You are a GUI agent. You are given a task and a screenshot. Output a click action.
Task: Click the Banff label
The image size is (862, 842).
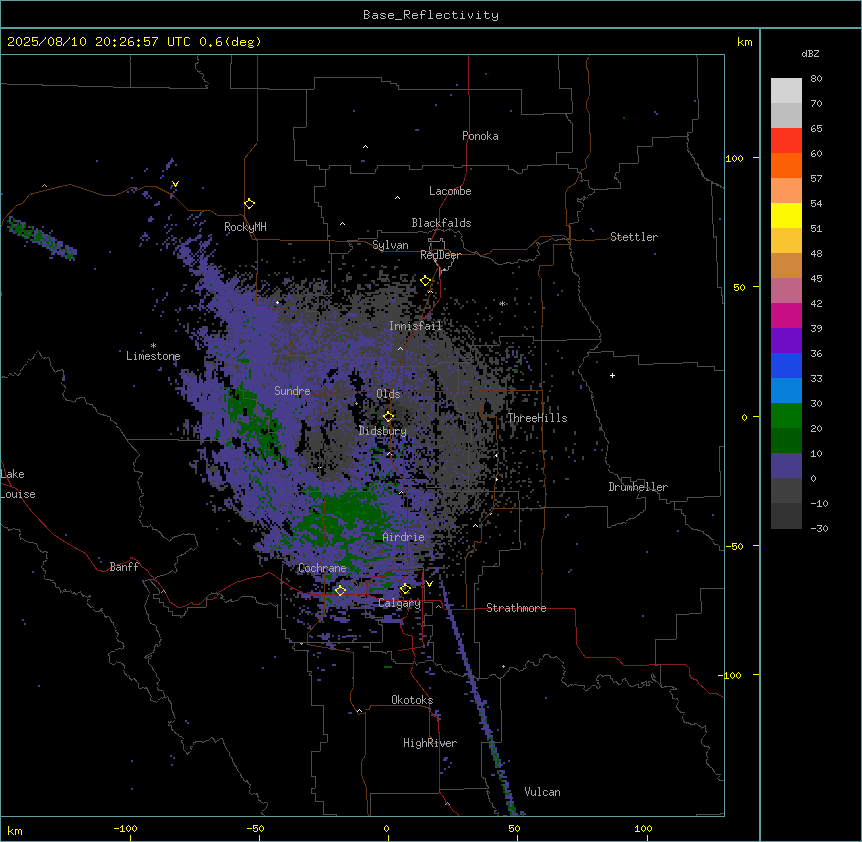124,567
